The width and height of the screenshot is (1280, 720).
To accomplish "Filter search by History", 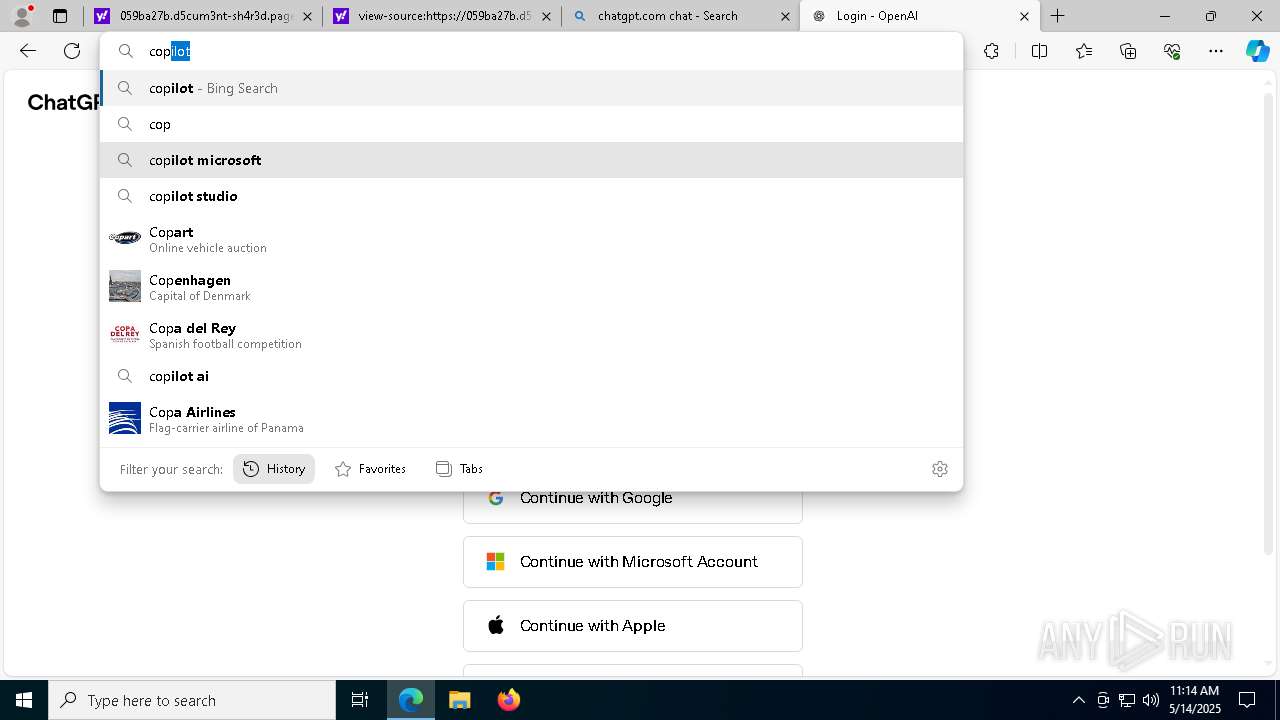I will coord(274,469).
